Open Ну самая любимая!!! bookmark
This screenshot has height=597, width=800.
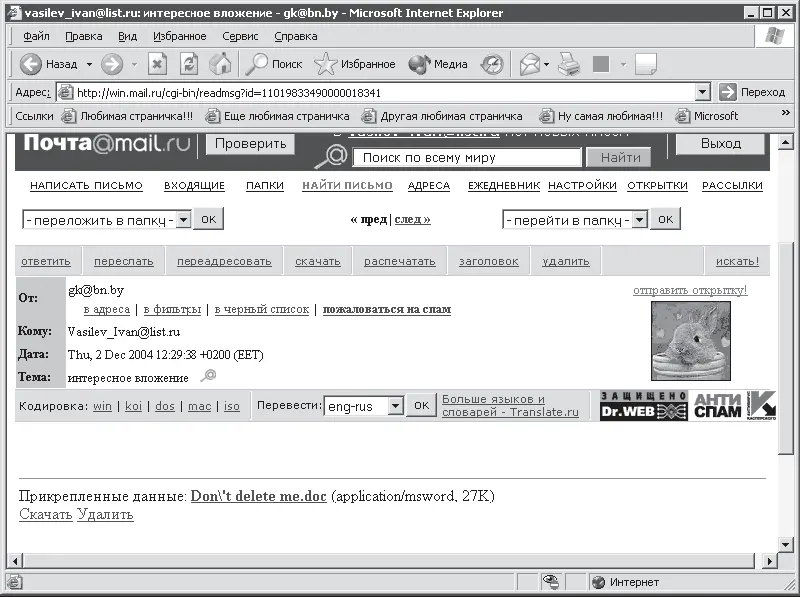pyautogui.click(x=601, y=116)
